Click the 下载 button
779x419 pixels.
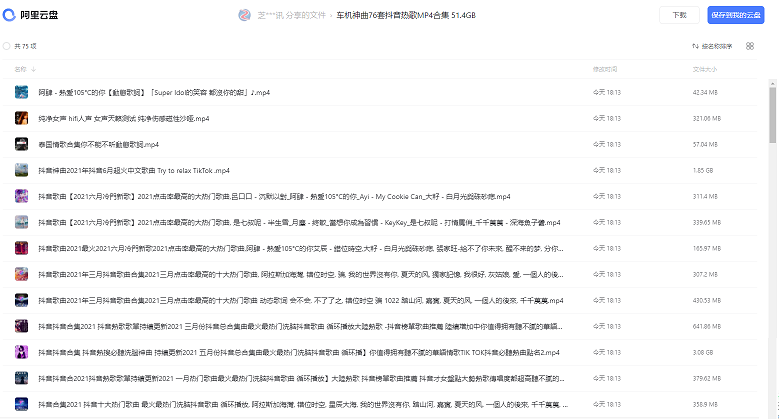coord(679,15)
